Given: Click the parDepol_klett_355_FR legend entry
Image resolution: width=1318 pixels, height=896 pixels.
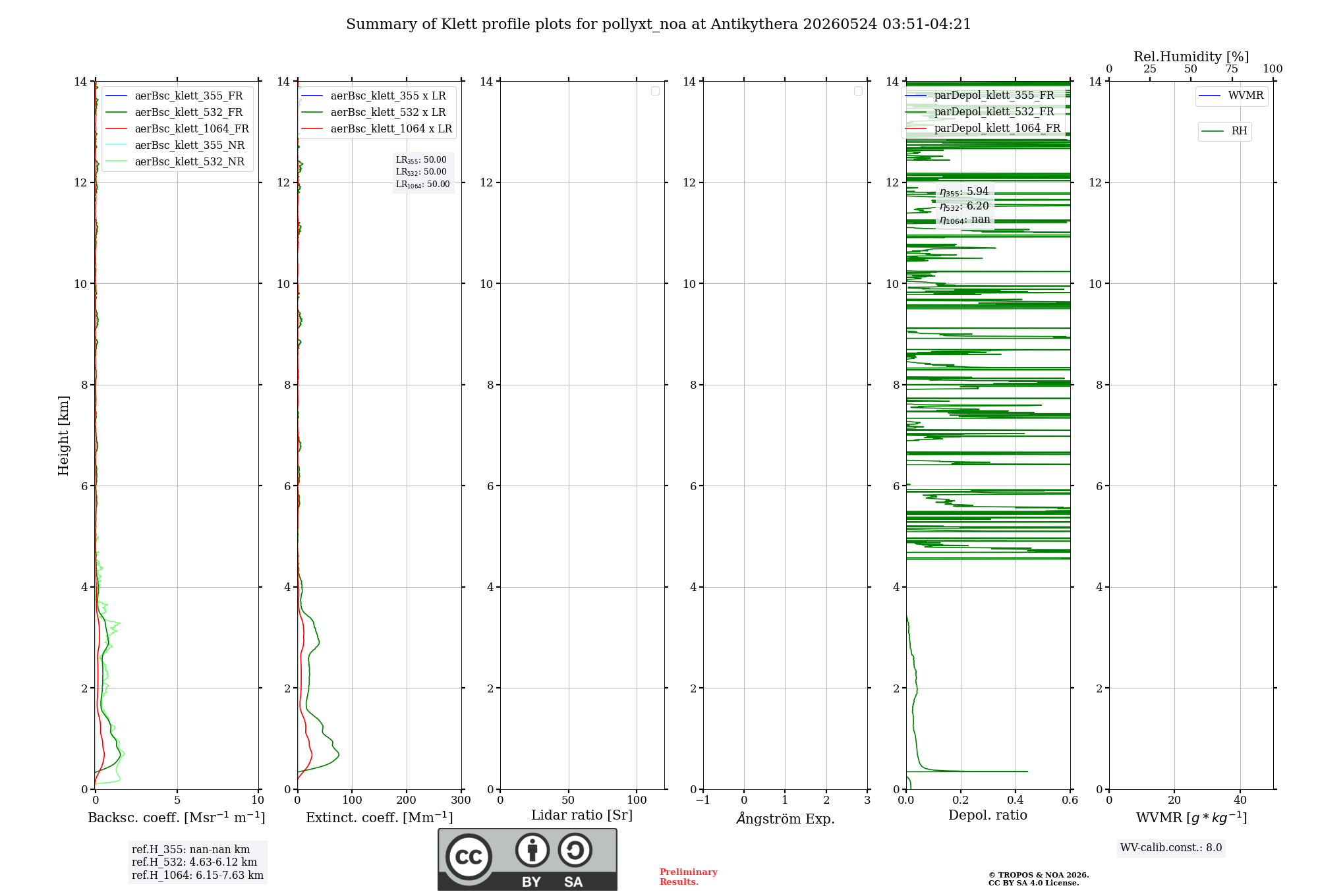Looking at the screenshot, I should [x=979, y=95].
